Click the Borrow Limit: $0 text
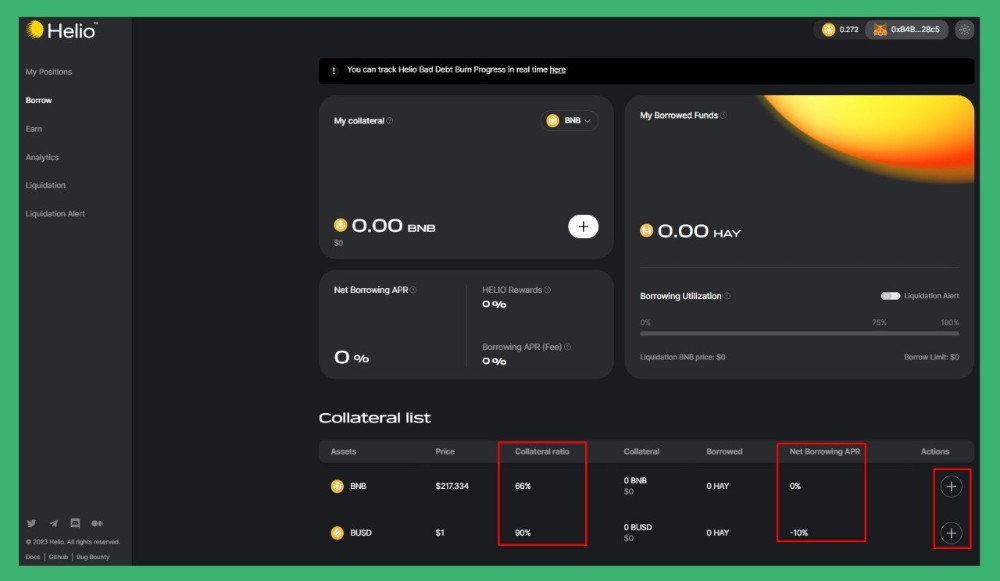Screen dimensions: 1000x581 (931, 357)
